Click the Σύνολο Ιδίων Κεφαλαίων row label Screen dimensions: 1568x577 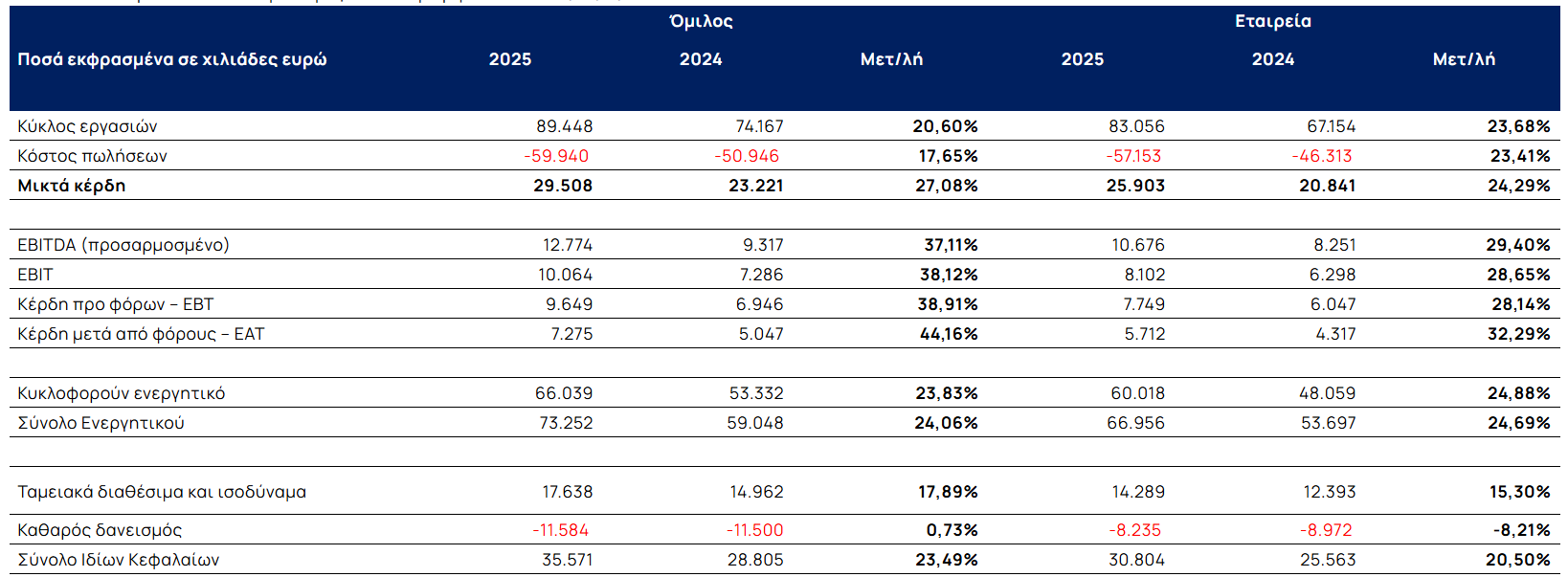pyautogui.click(x=119, y=560)
